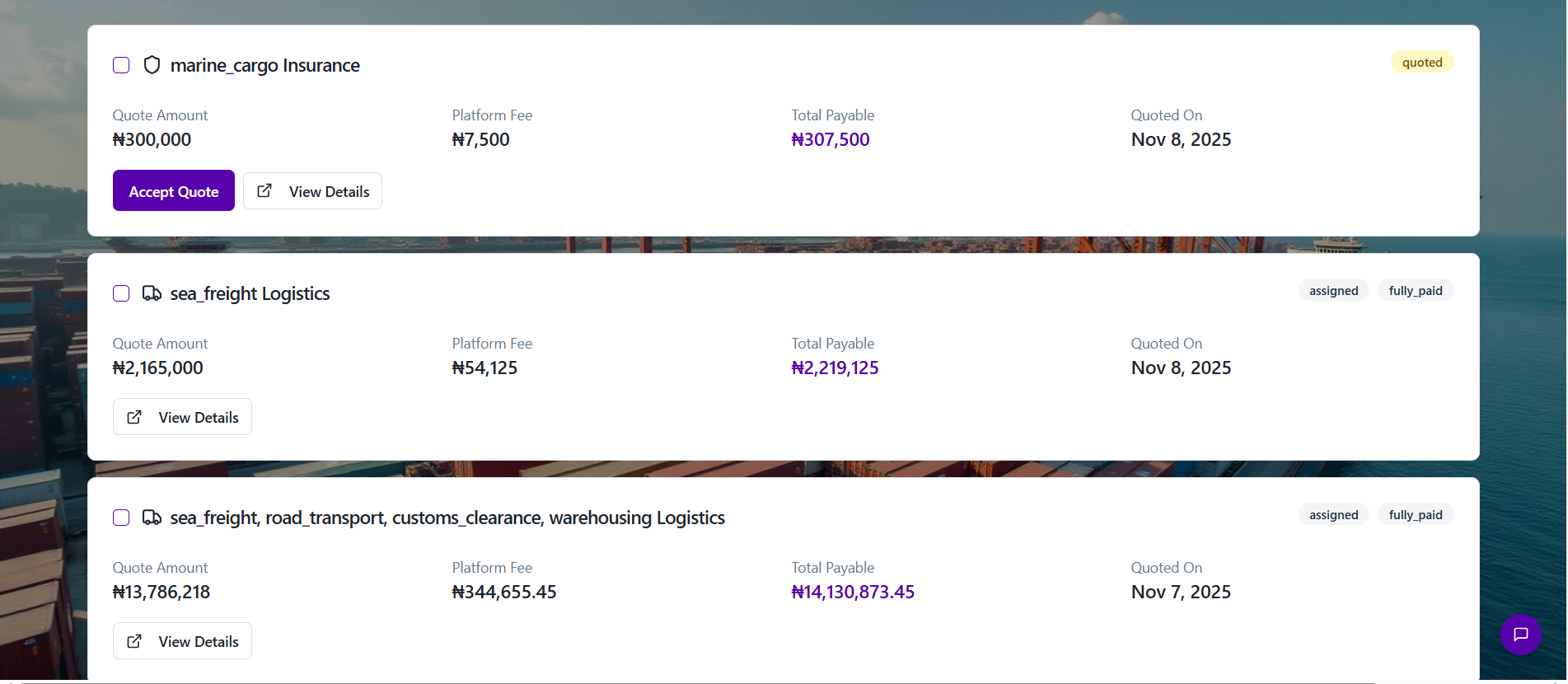Click the ₦14,130,873.45 Total Payable amount
Image resolution: width=1568 pixels, height=684 pixels.
(852, 593)
